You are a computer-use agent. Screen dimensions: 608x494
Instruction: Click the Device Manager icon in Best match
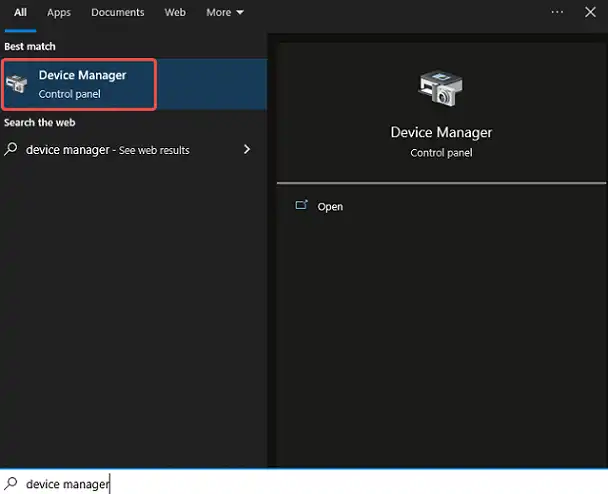[x=16, y=84]
